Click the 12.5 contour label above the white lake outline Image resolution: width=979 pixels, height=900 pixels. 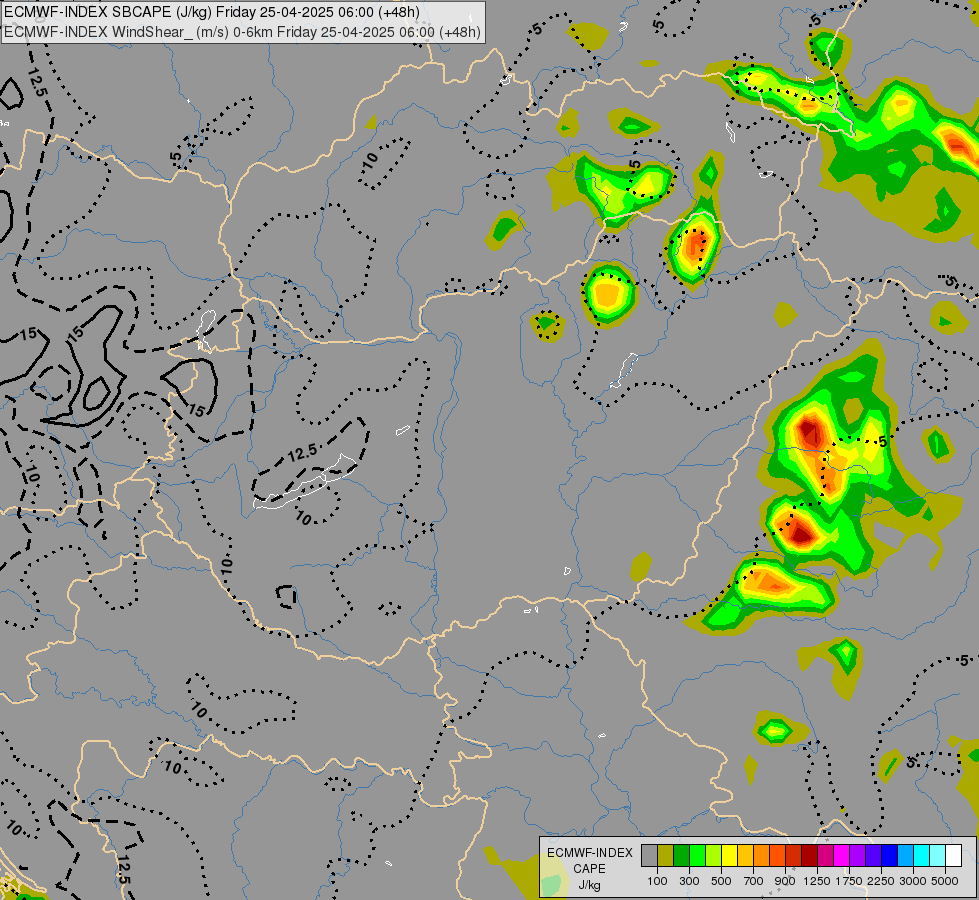click(x=303, y=453)
